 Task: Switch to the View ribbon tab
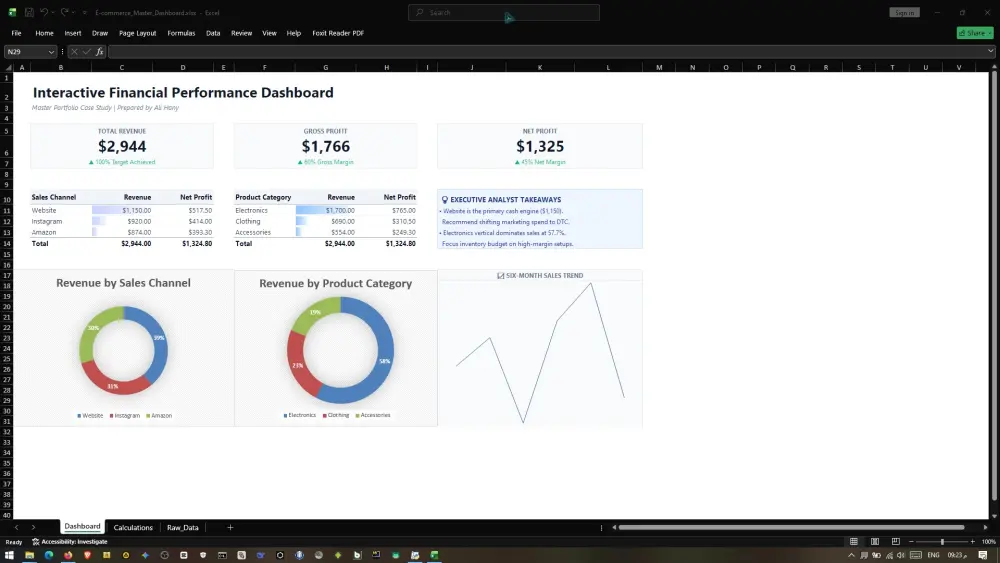tap(269, 33)
